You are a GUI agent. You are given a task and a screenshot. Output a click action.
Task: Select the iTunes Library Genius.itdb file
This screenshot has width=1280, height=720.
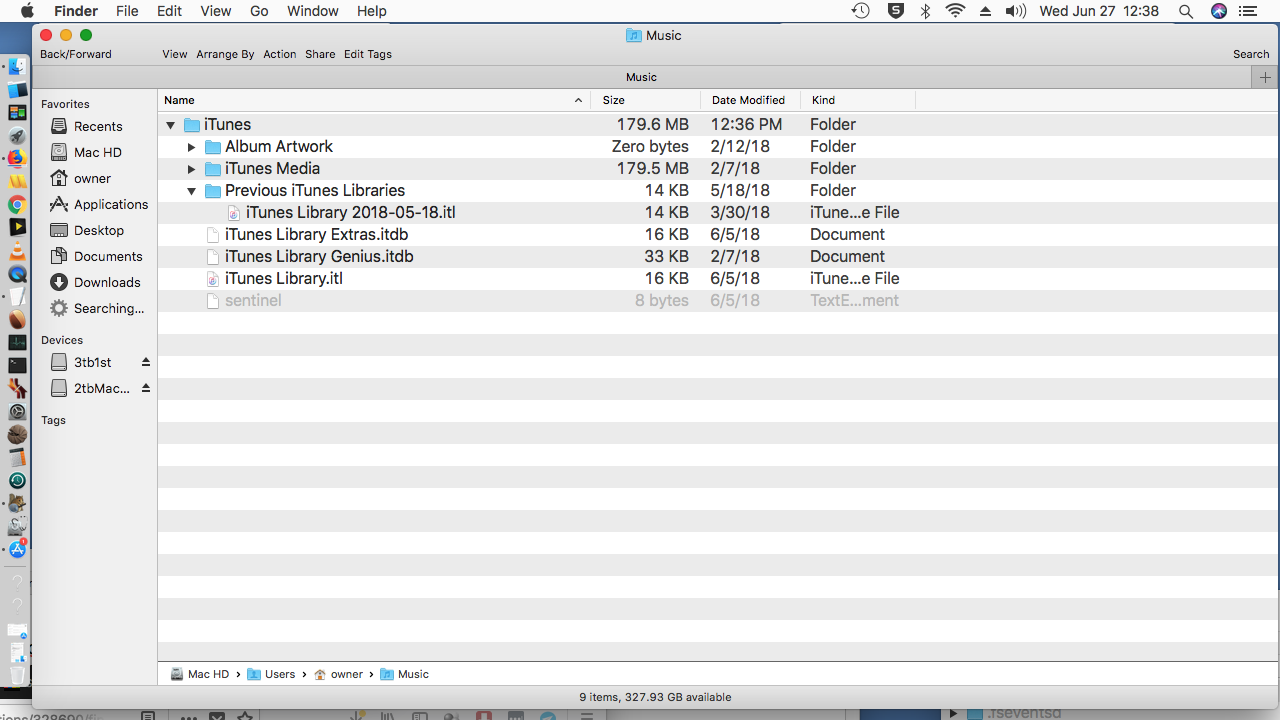coord(318,256)
